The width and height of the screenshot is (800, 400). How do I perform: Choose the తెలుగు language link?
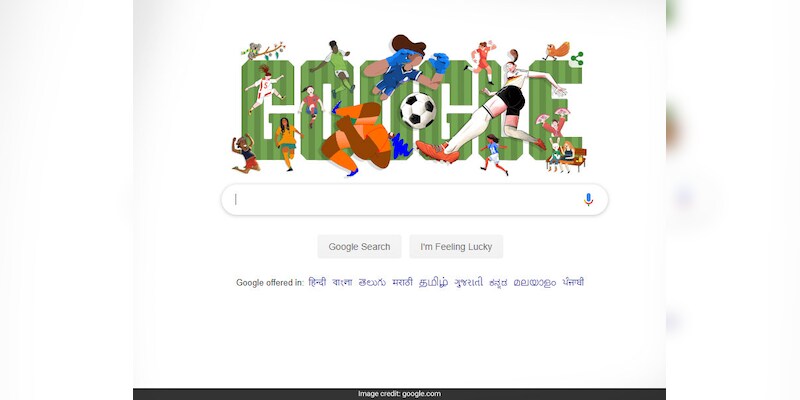(372, 282)
